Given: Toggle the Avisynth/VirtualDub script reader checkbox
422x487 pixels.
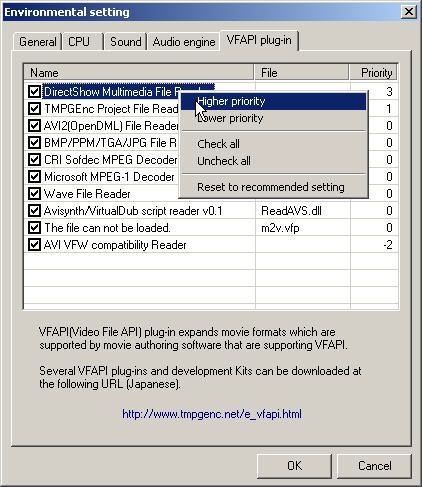Looking at the screenshot, I should pos(34,210).
